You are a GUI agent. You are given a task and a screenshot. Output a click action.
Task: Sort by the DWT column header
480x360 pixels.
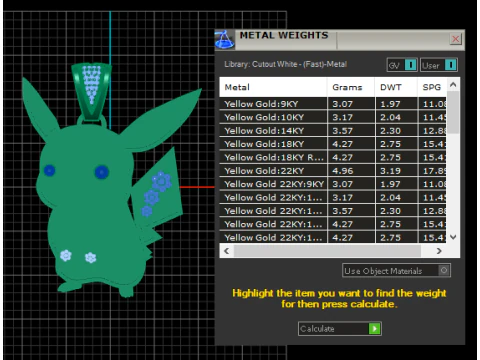click(x=396, y=87)
